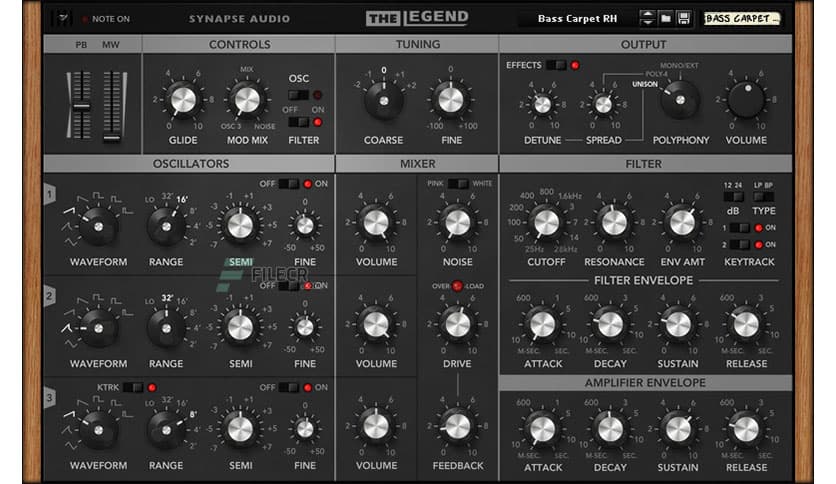Click filter envelope SUSTAIN knob
The image size is (836, 484).
tap(678, 324)
